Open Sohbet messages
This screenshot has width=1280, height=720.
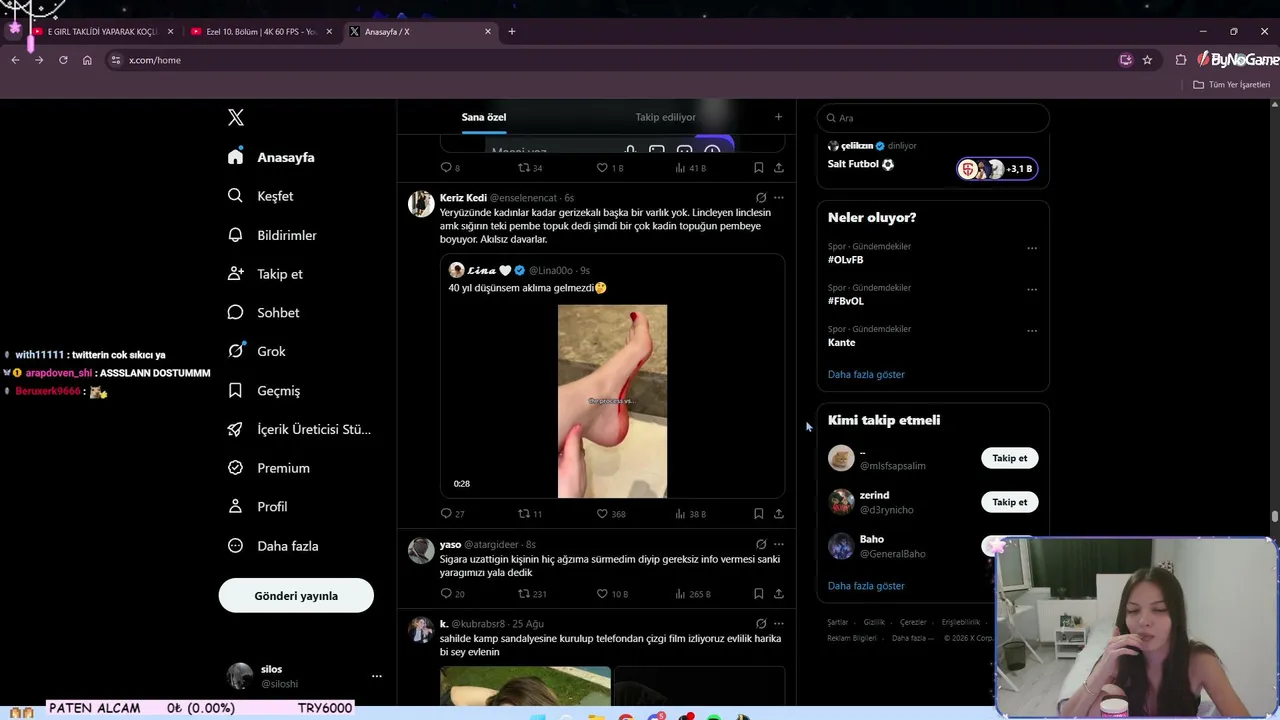pyautogui.click(x=263, y=313)
